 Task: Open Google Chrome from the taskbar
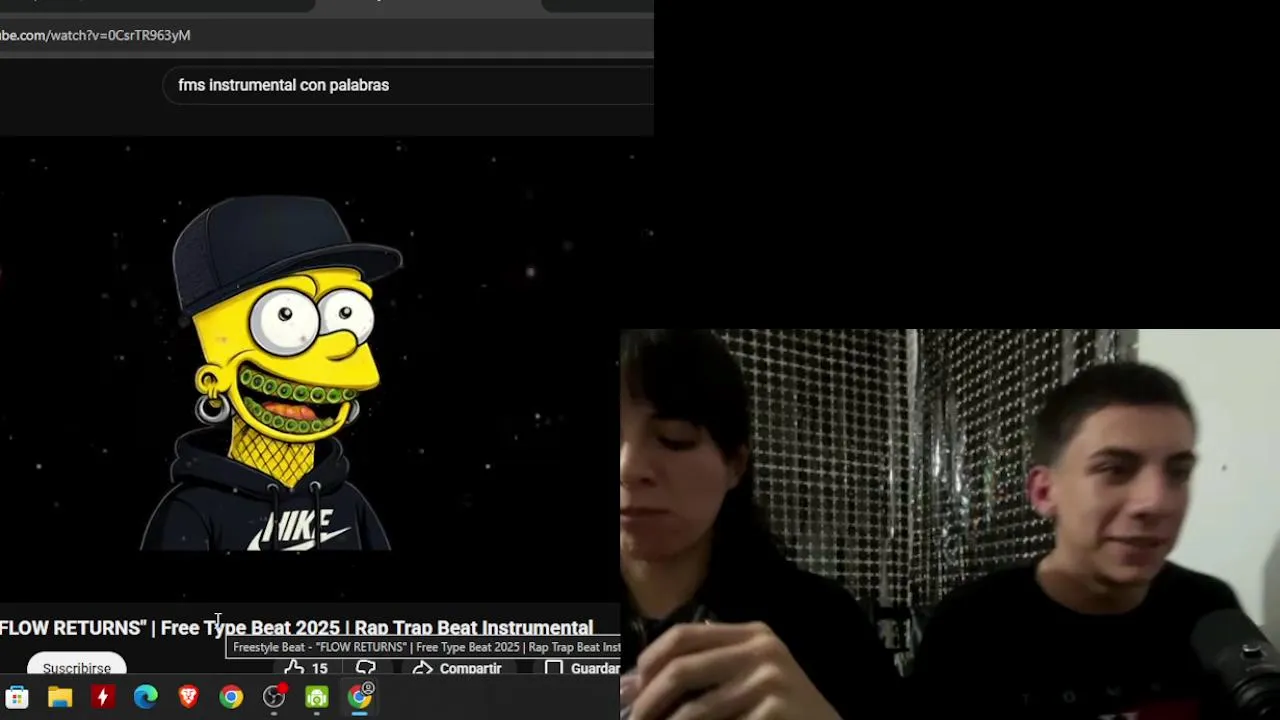[231, 697]
